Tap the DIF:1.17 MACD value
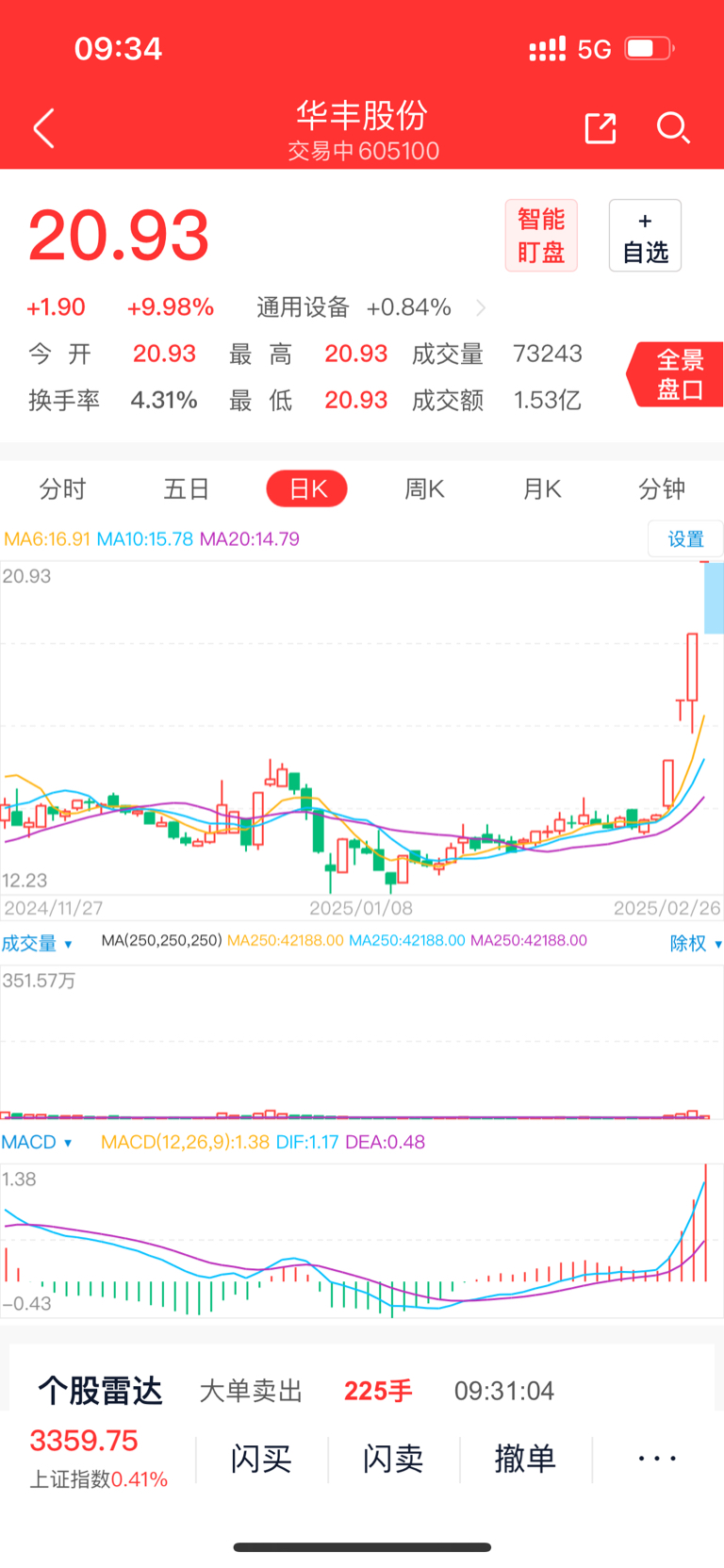Viewport: 724px width, 1568px height. [x=307, y=1142]
